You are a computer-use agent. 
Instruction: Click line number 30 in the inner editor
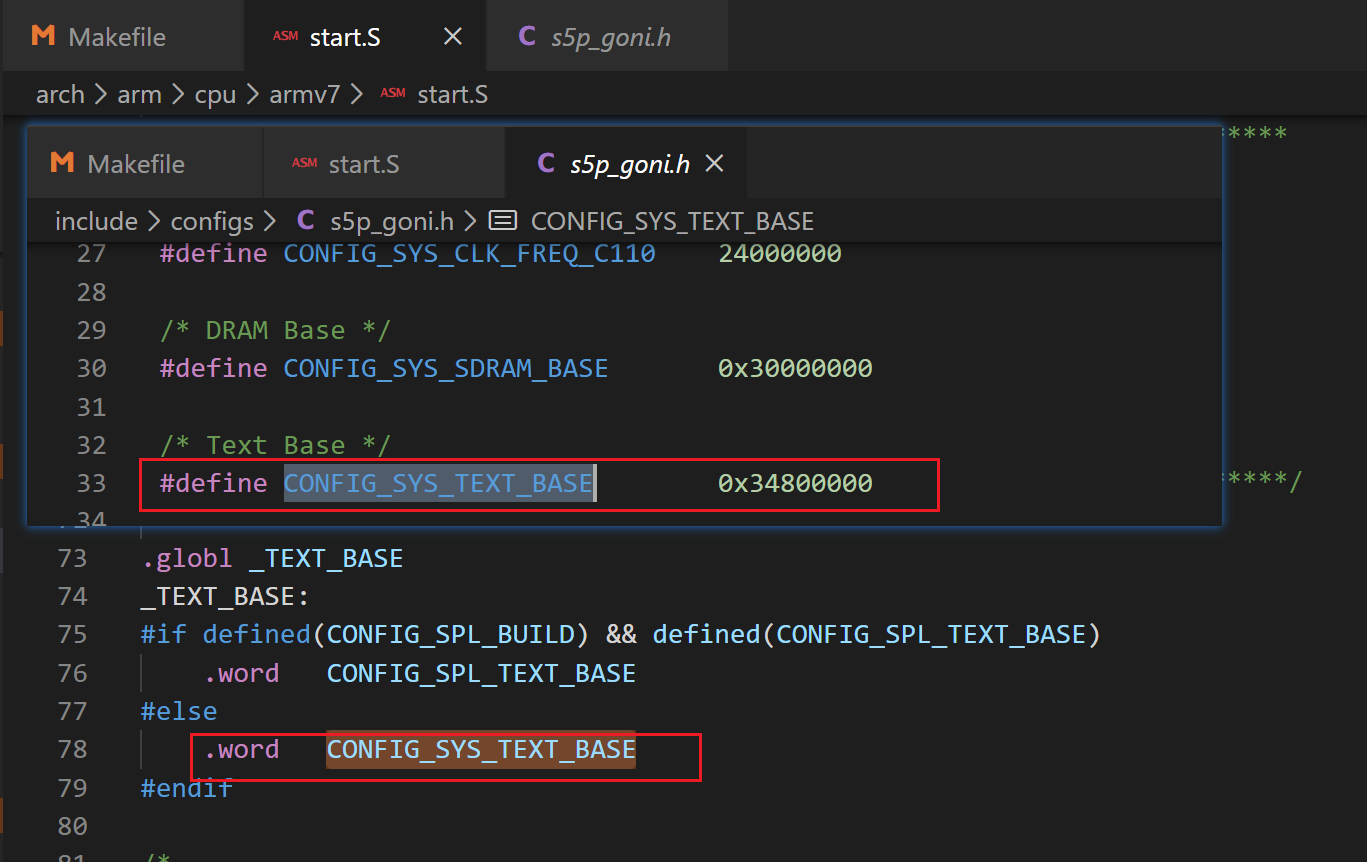pos(91,368)
